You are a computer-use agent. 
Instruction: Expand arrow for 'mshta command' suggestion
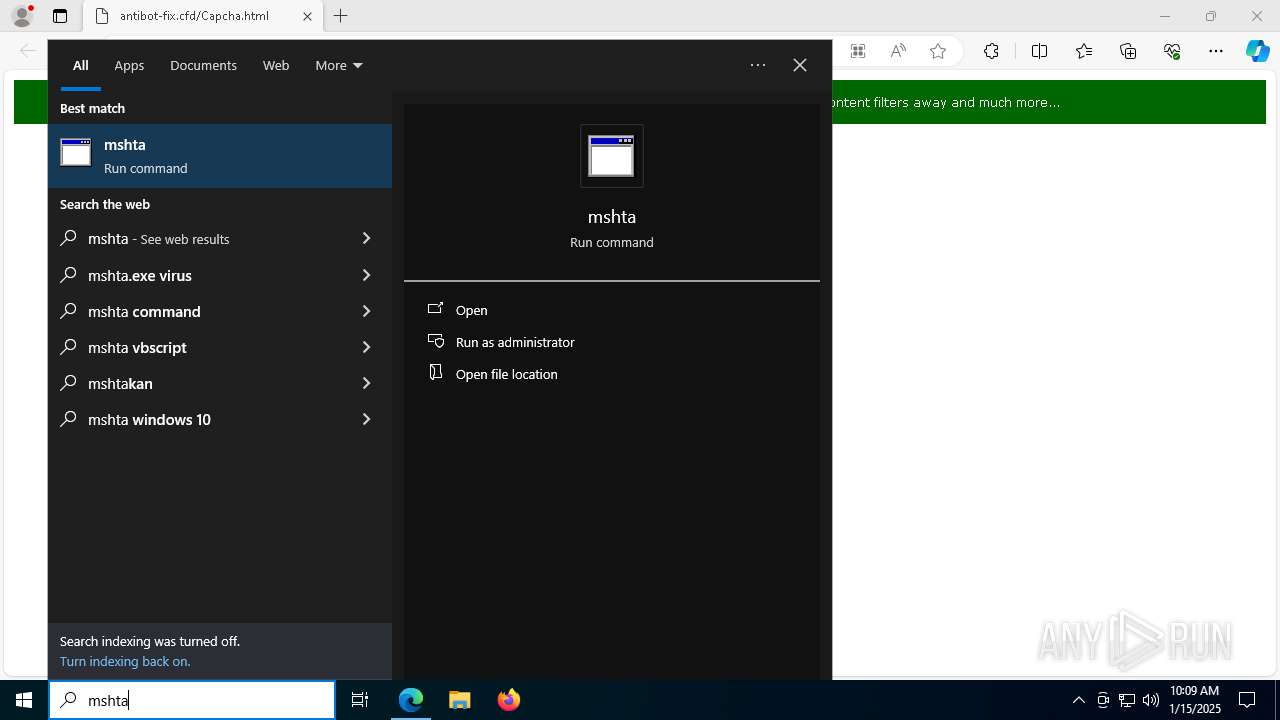366,311
